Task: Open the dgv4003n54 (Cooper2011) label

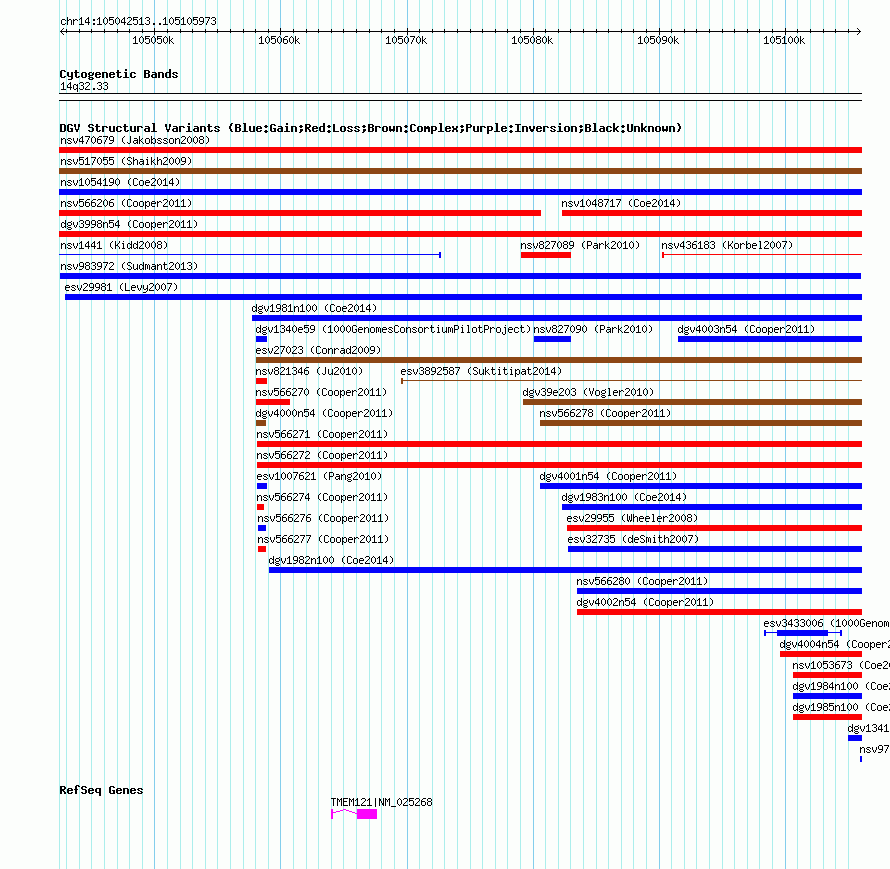Action: (746, 329)
